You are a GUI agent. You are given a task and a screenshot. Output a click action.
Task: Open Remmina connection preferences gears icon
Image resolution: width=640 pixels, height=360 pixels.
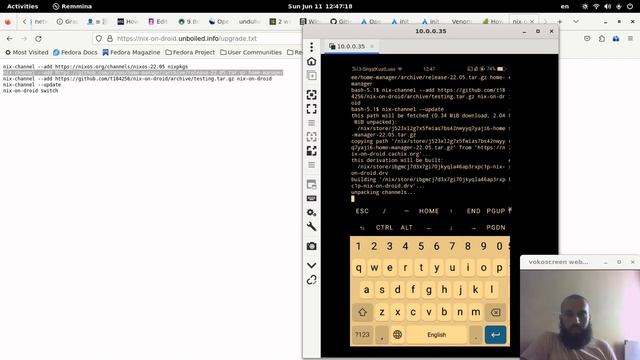pos(311,213)
